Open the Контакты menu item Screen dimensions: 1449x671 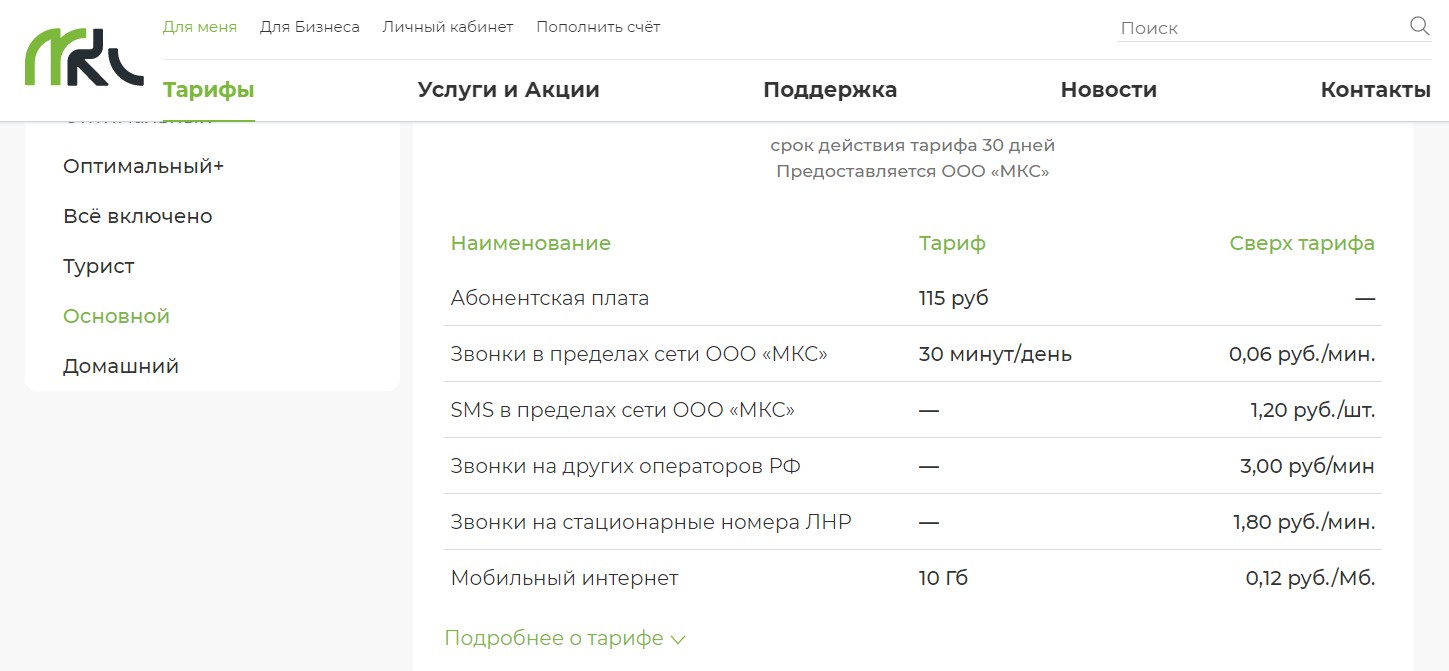[1376, 90]
